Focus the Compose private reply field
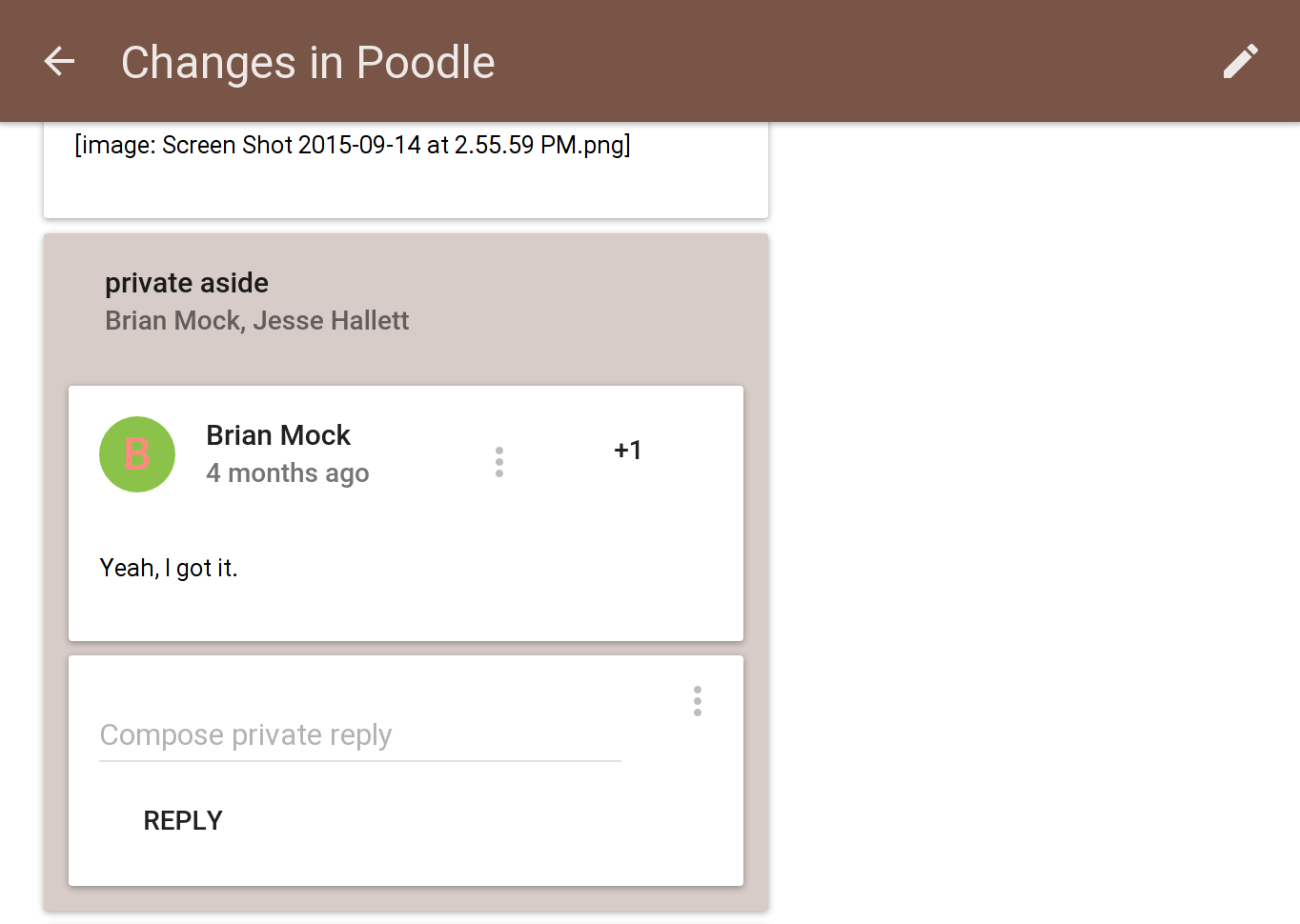Image resolution: width=1300 pixels, height=924 pixels. tap(360, 735)
